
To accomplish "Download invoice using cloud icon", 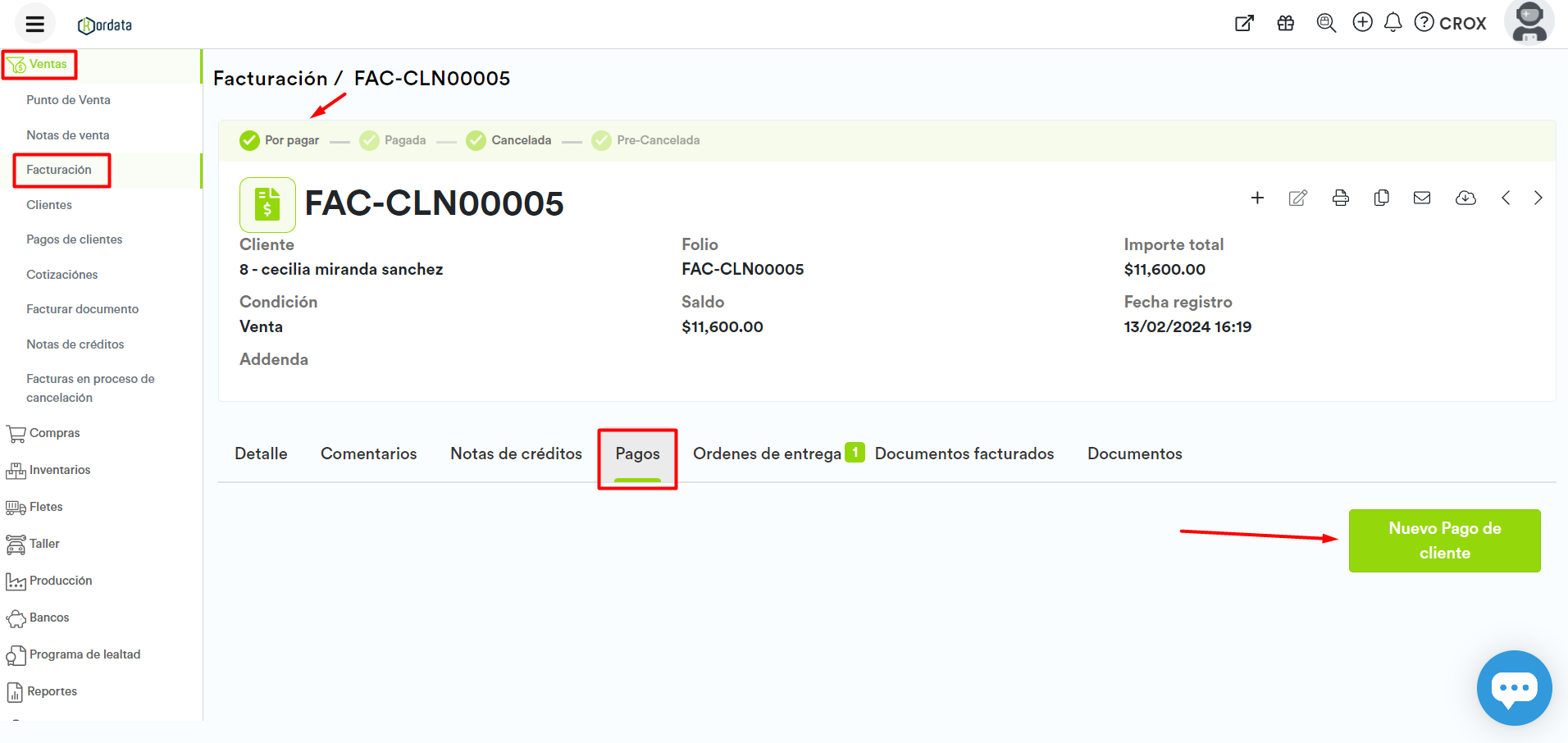I will [1465, 198].
